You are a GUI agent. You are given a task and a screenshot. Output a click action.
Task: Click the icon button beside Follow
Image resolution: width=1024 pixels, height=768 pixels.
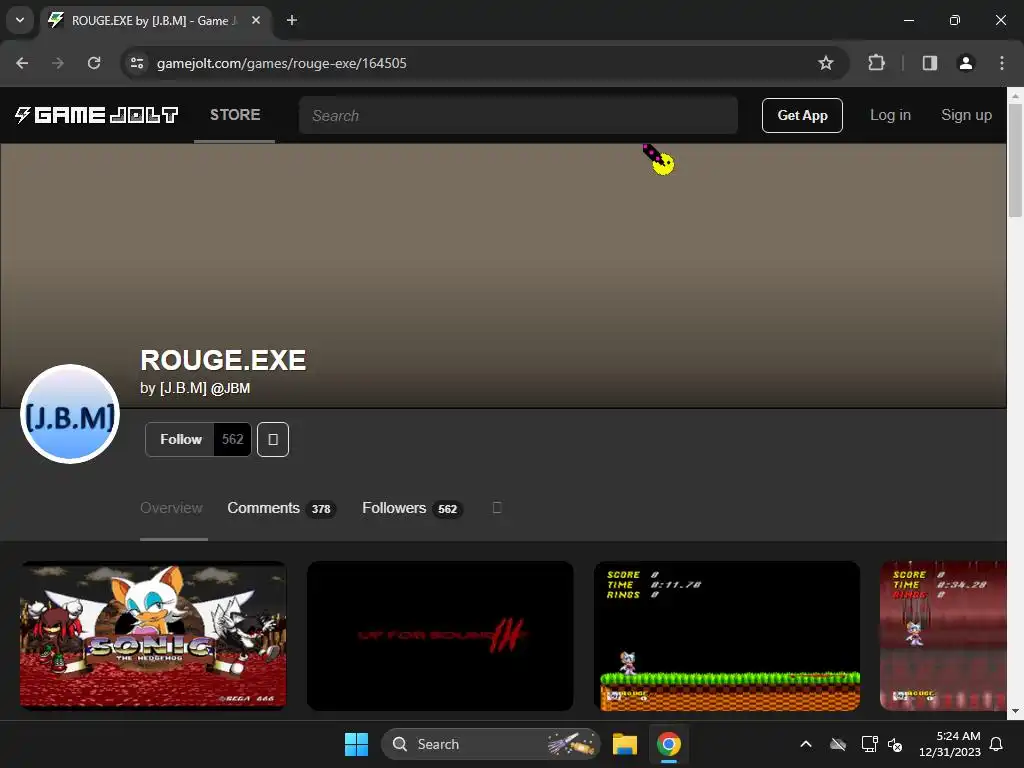273,440
